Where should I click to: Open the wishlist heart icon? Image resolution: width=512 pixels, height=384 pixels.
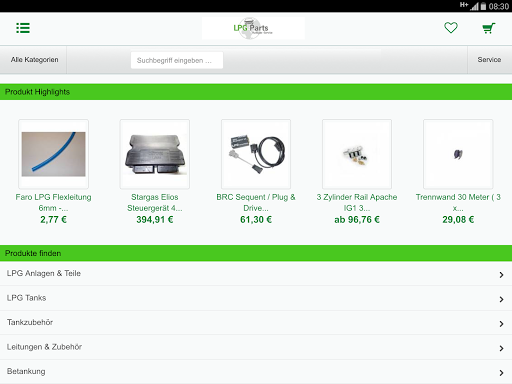pyautogui.click(x=451, y=28)
